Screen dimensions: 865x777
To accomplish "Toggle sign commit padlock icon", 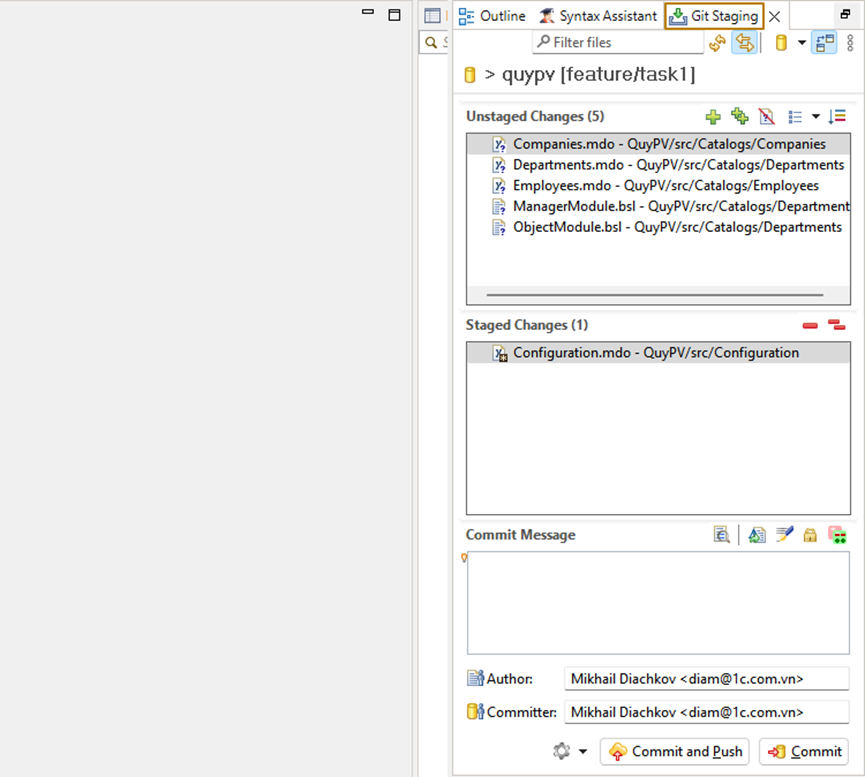I will click(x=810, y=535).
